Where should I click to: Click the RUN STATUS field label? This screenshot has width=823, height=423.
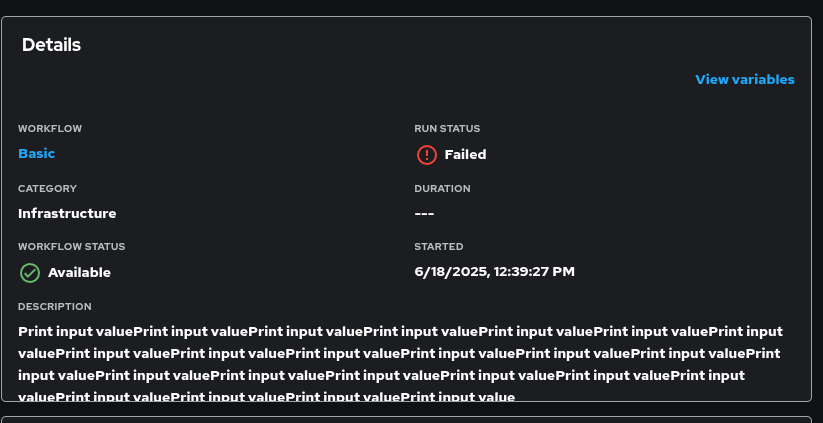coord(447,129)
